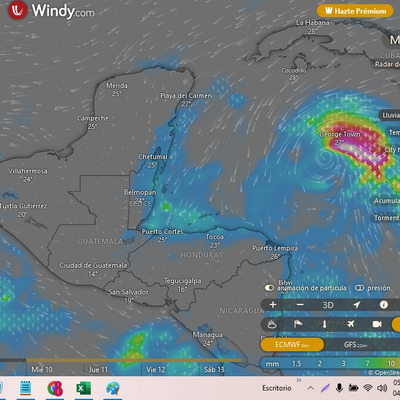This screenshot has height=400, width=400.
Task: Open the webcams camera icon
Action: click(x=377, y=324)
